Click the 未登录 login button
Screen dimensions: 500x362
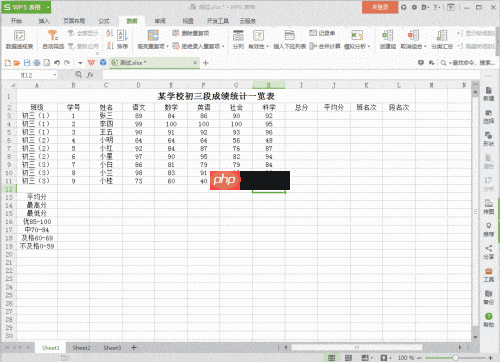(380, 7)
